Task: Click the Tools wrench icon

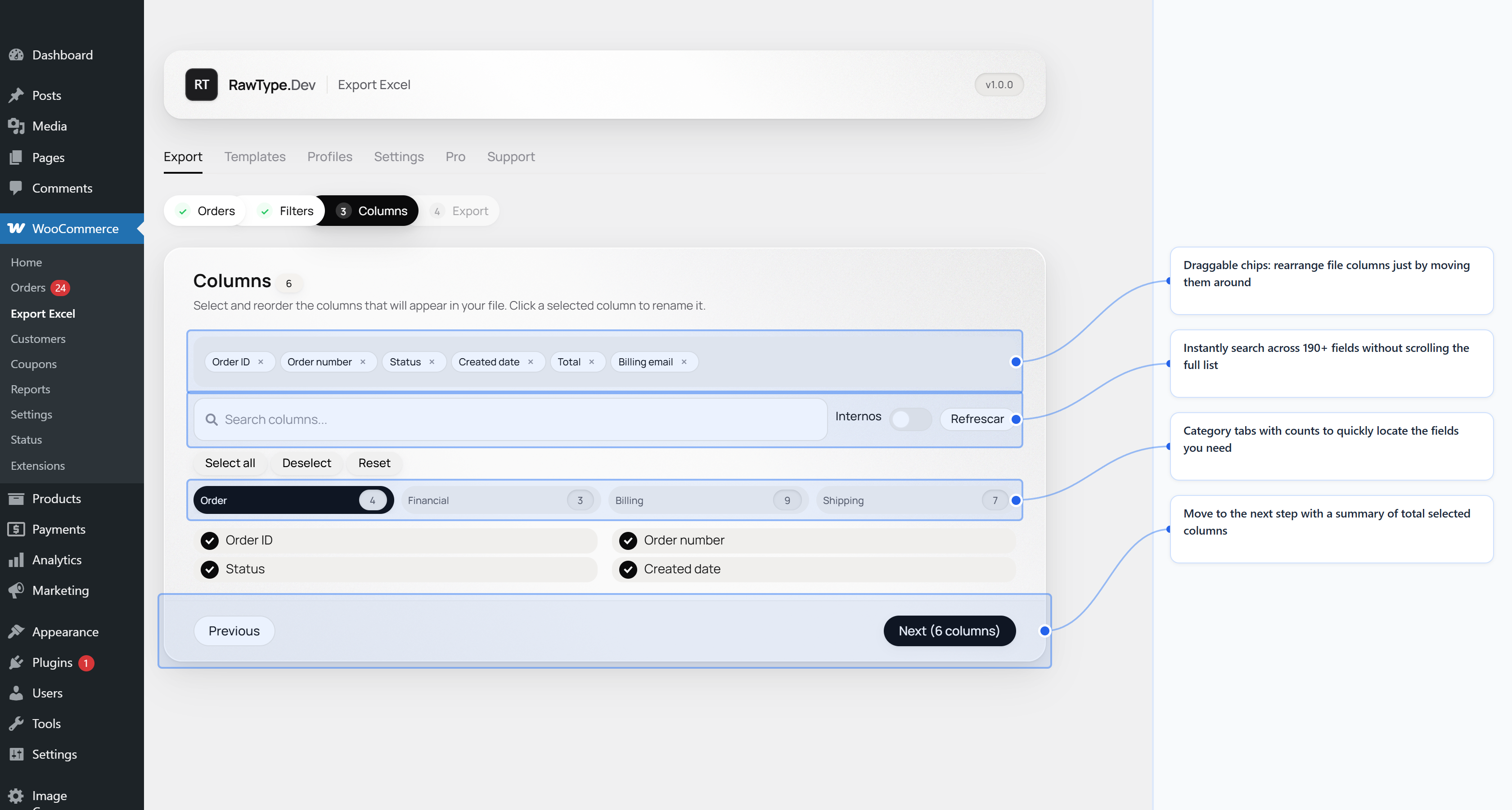Action: [17, 723]
